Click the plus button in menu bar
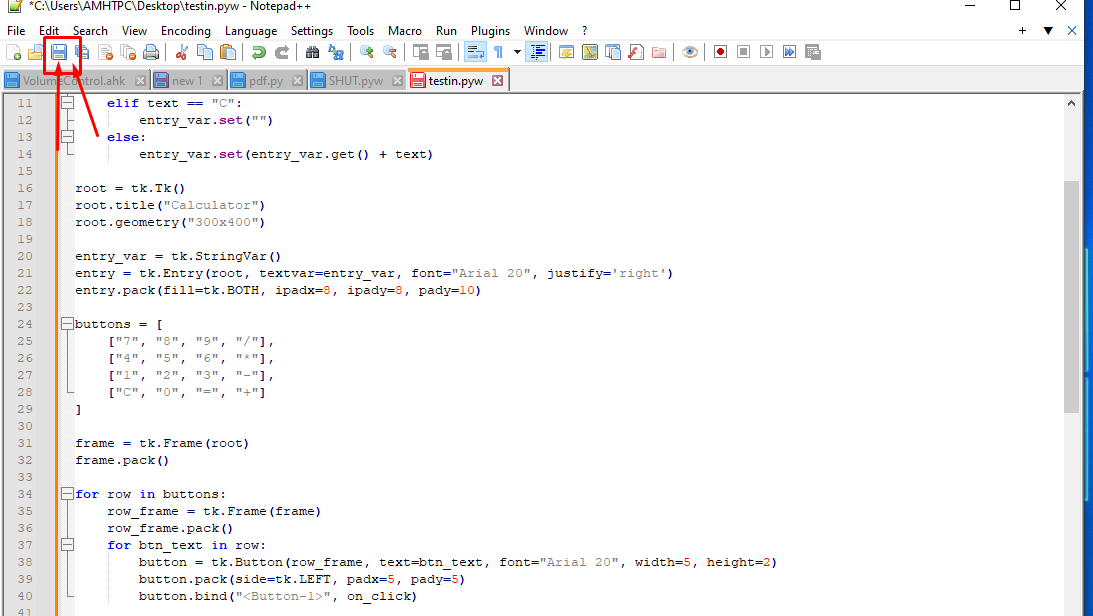 click(1022, 31)
